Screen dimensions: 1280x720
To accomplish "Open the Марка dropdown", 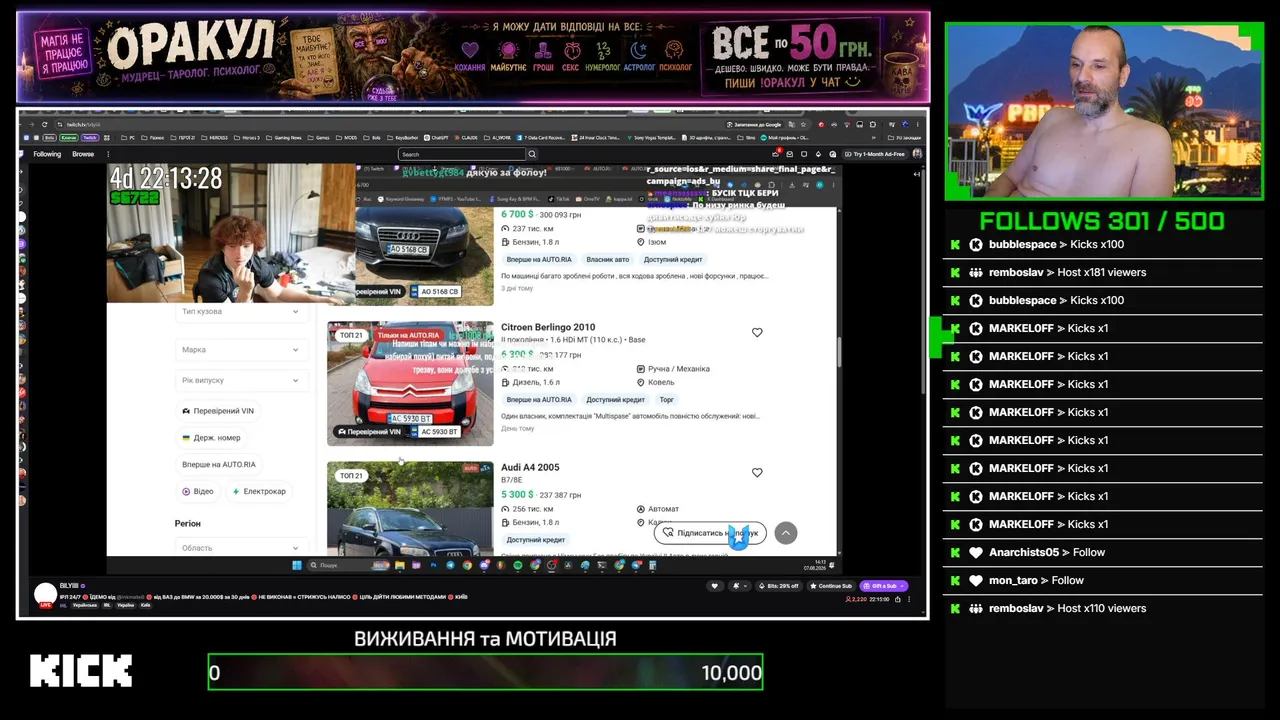I will [240, 350].
